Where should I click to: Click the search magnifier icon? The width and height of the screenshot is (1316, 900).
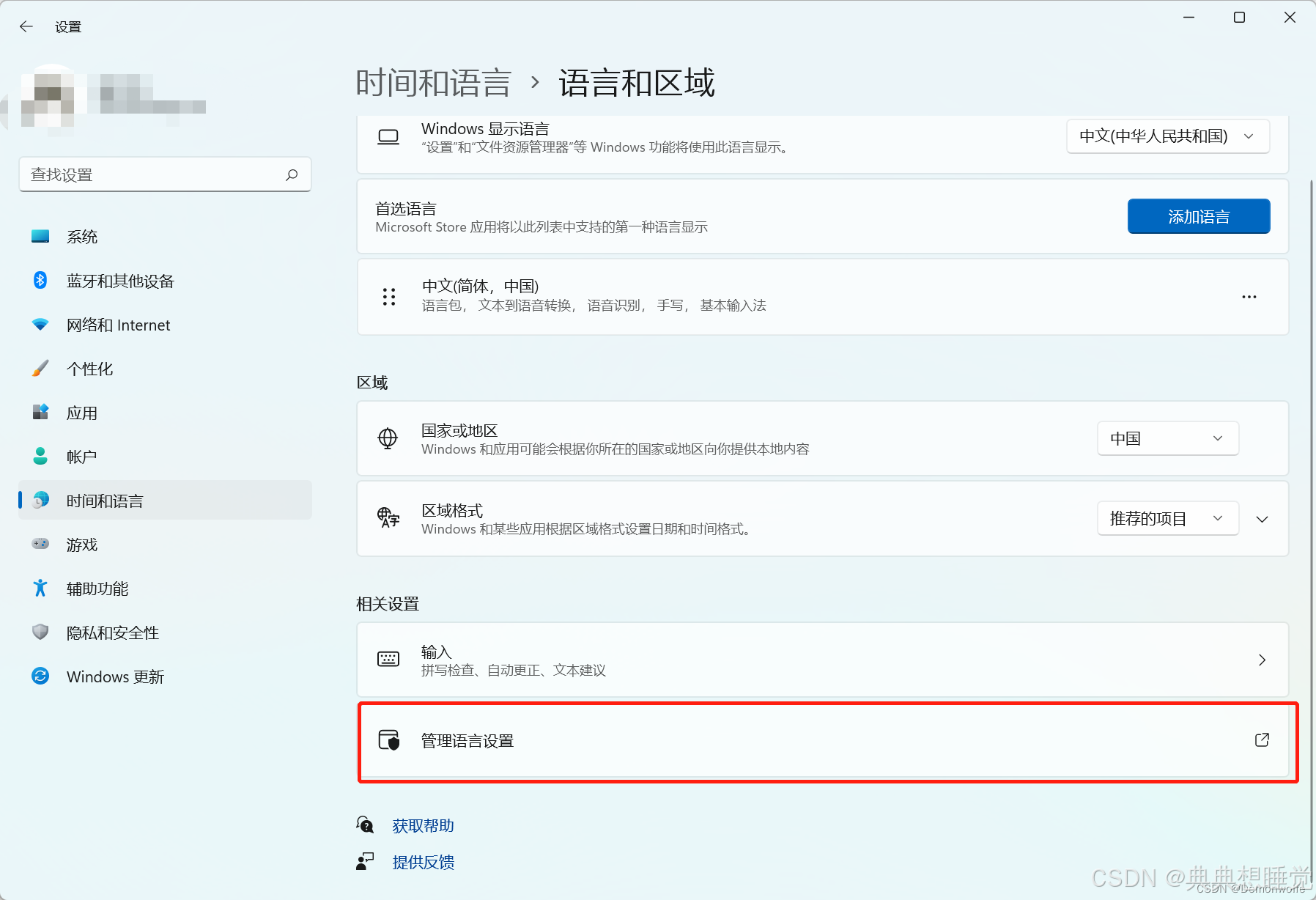coord(292,174)
